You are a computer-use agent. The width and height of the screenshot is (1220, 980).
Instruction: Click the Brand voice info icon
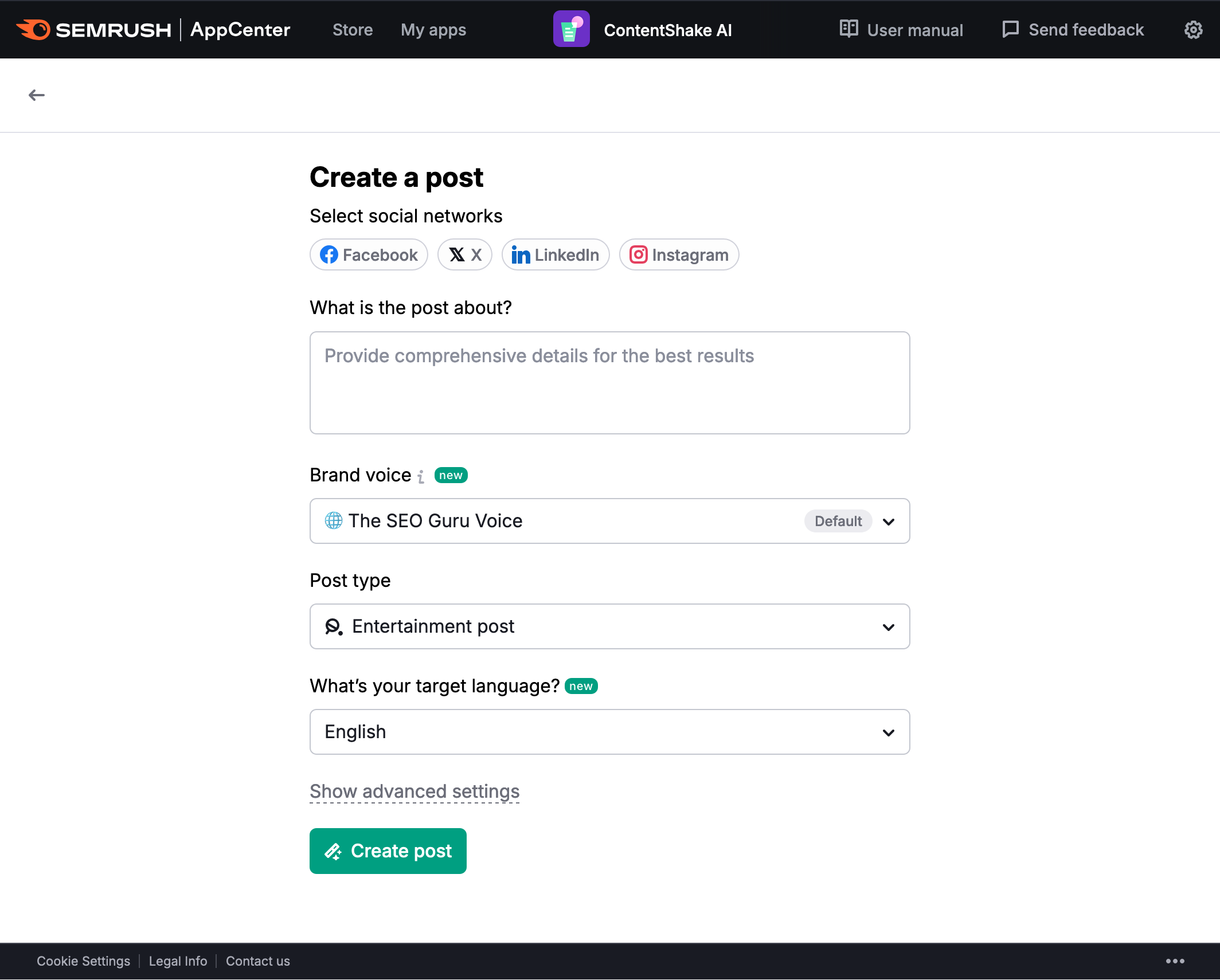click(421, 476)
